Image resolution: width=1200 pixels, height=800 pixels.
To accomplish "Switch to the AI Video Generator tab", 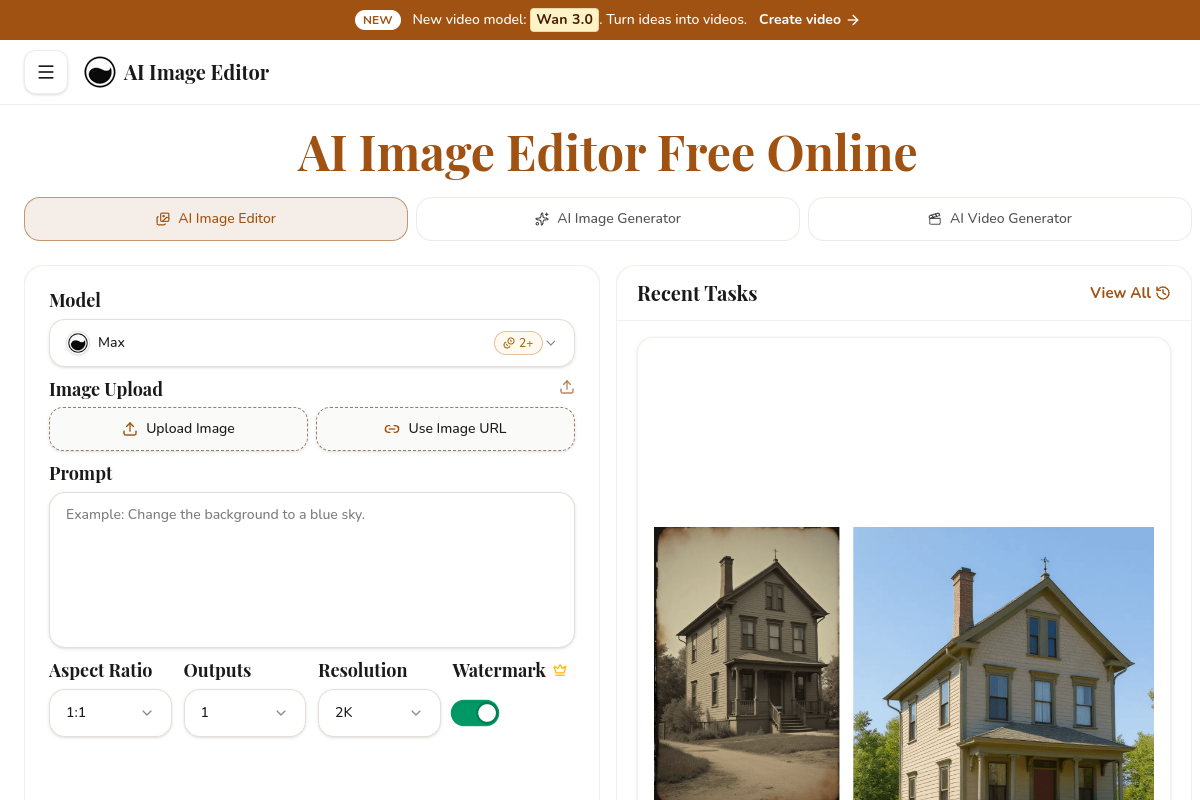I will (1000, 219).
